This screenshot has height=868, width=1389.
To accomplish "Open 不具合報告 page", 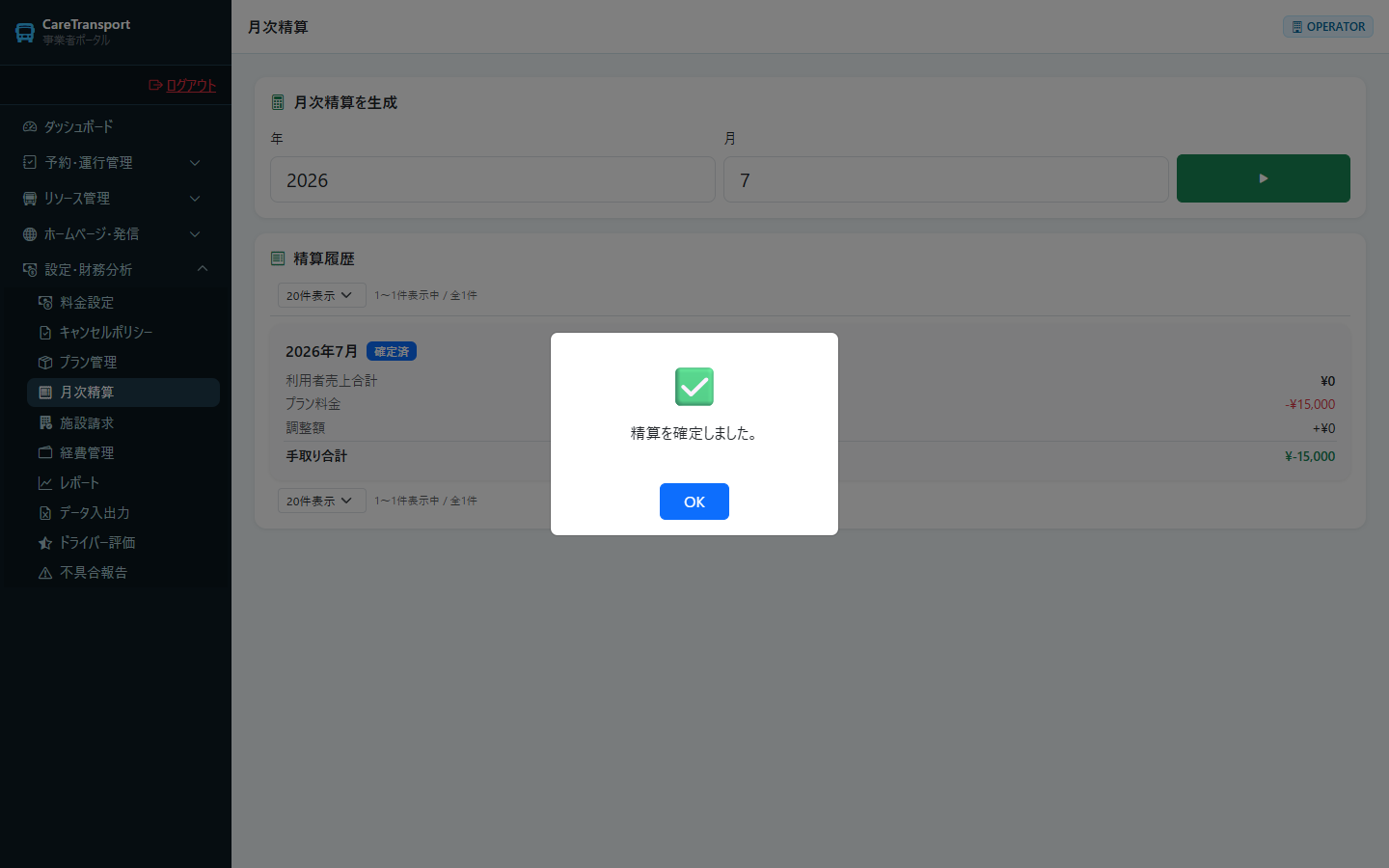I will click(x=123, y=572).
